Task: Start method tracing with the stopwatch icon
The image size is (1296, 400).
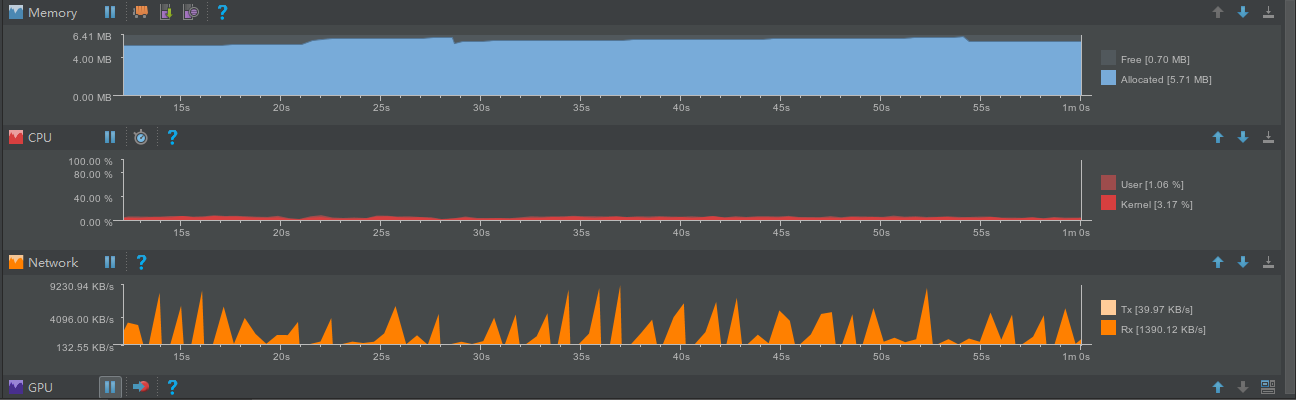Action: pyautogui.click(x=141, y=137)
